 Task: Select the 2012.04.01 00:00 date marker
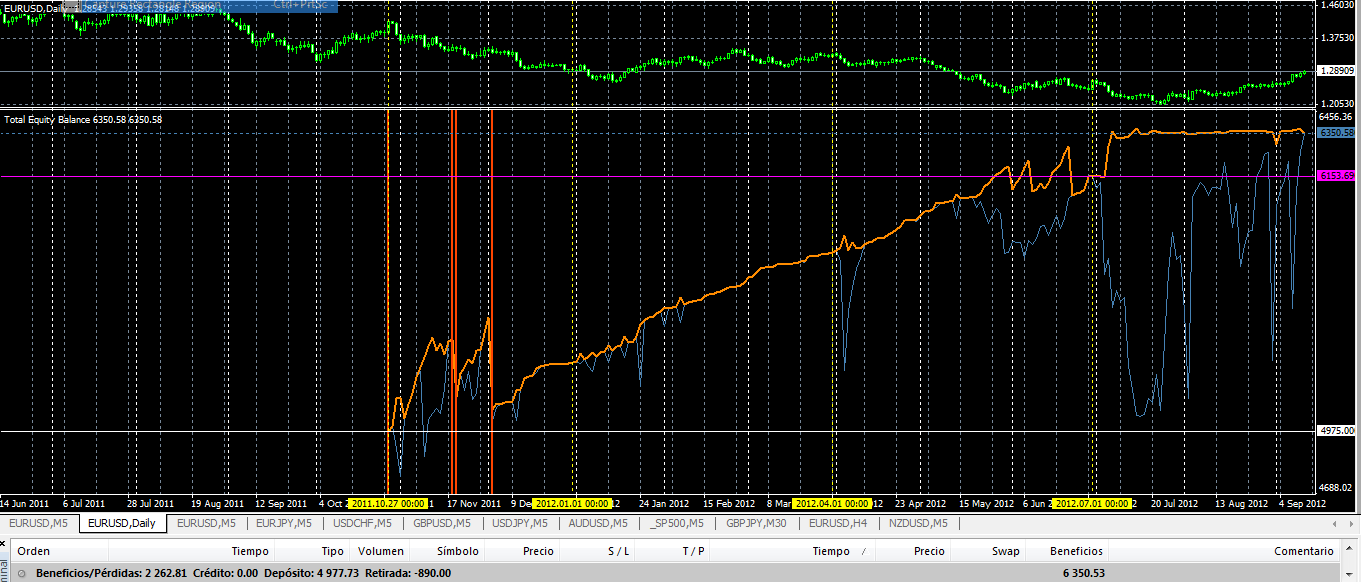834,503
